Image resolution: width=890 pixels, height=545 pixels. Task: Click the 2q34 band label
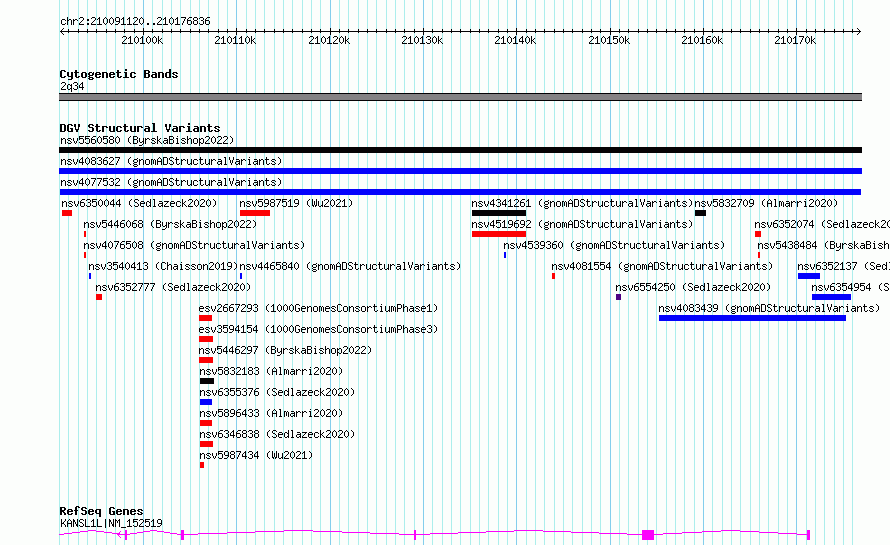click(x=72, y=86)
